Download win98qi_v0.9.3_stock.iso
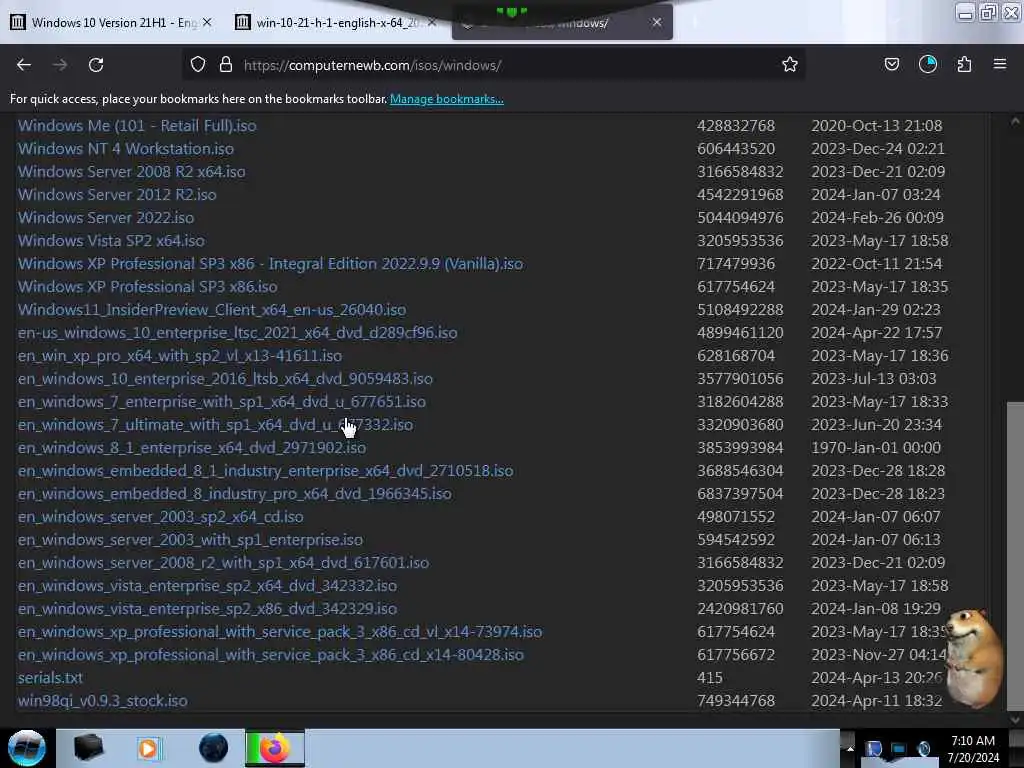 click(x=103, y=701)
